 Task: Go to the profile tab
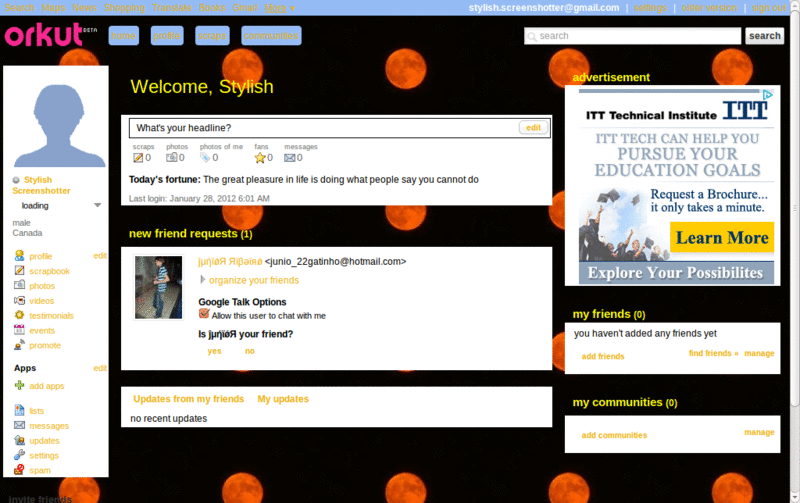tap(167, 36)
